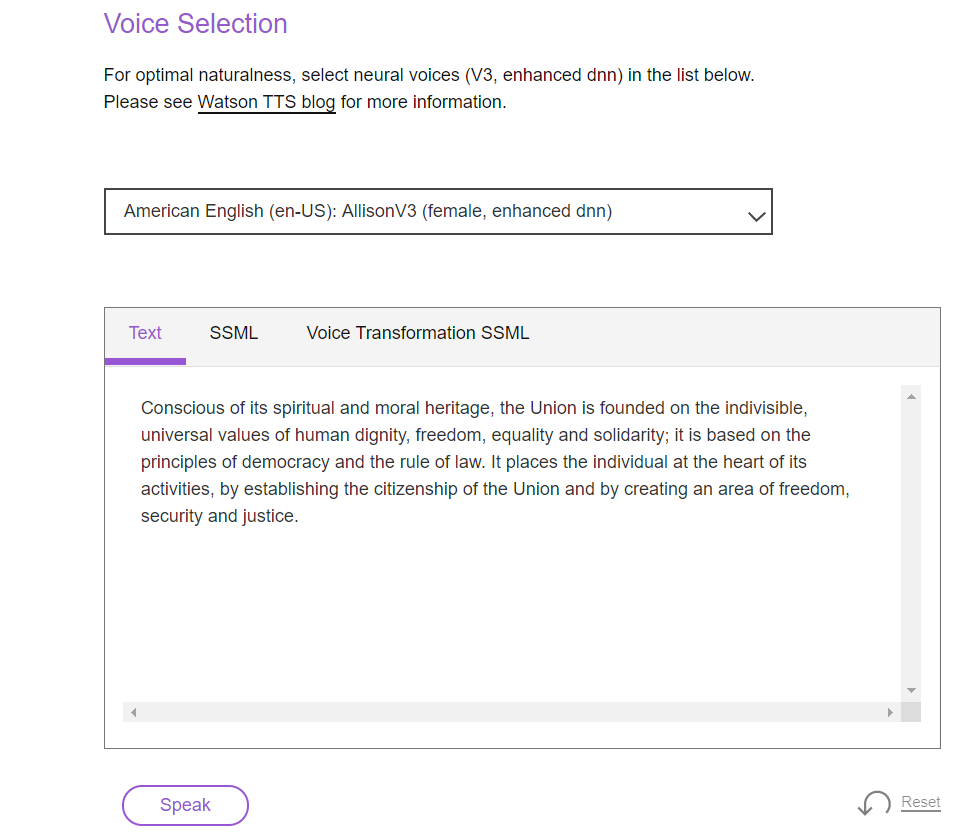This screenshot has height=834, width=975.
Task: Click the text area's scroll down arrow
Action: tap(910, 690)
